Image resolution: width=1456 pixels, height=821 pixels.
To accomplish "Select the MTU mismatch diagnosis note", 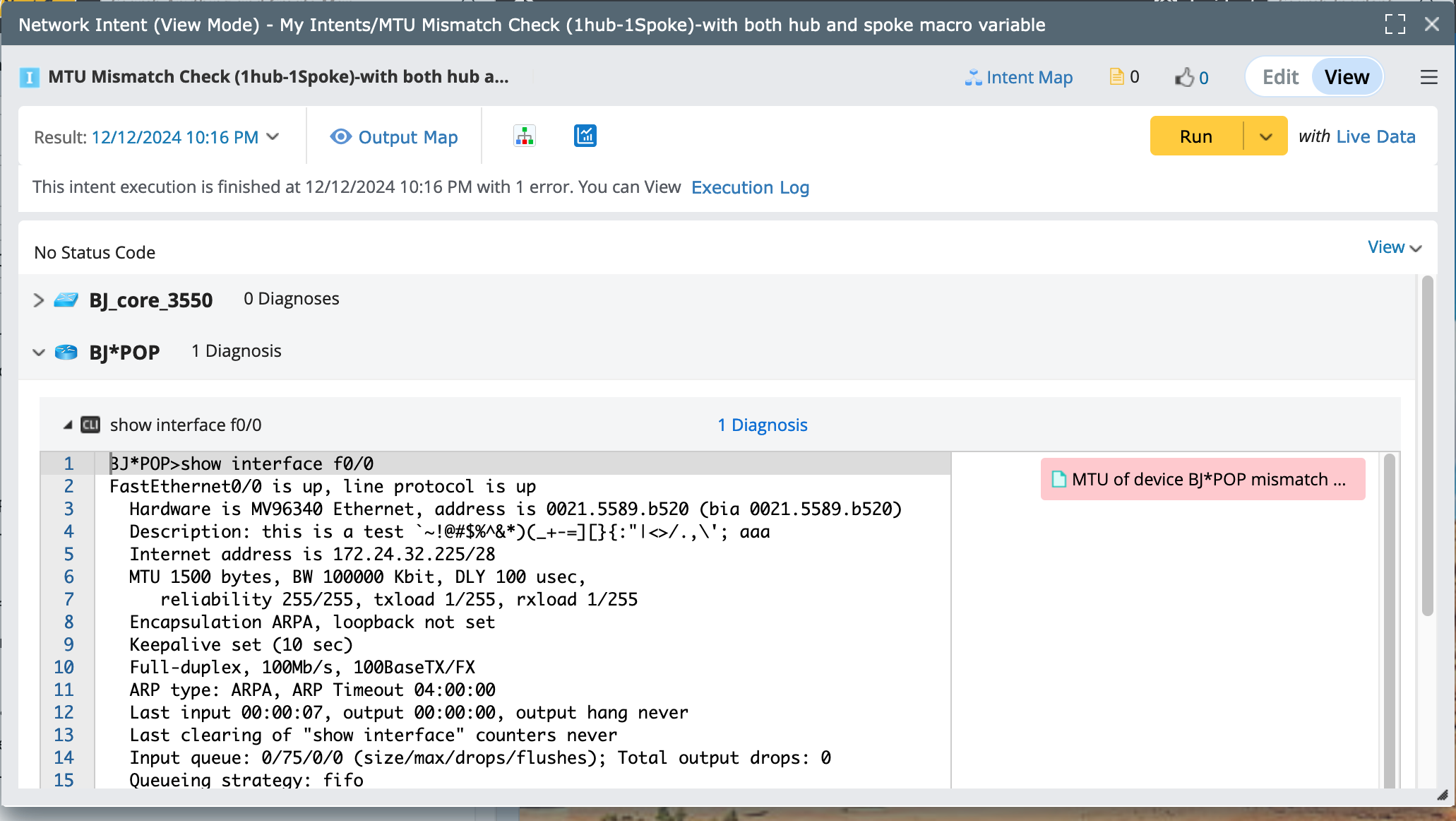I will tap(1202, 479).
